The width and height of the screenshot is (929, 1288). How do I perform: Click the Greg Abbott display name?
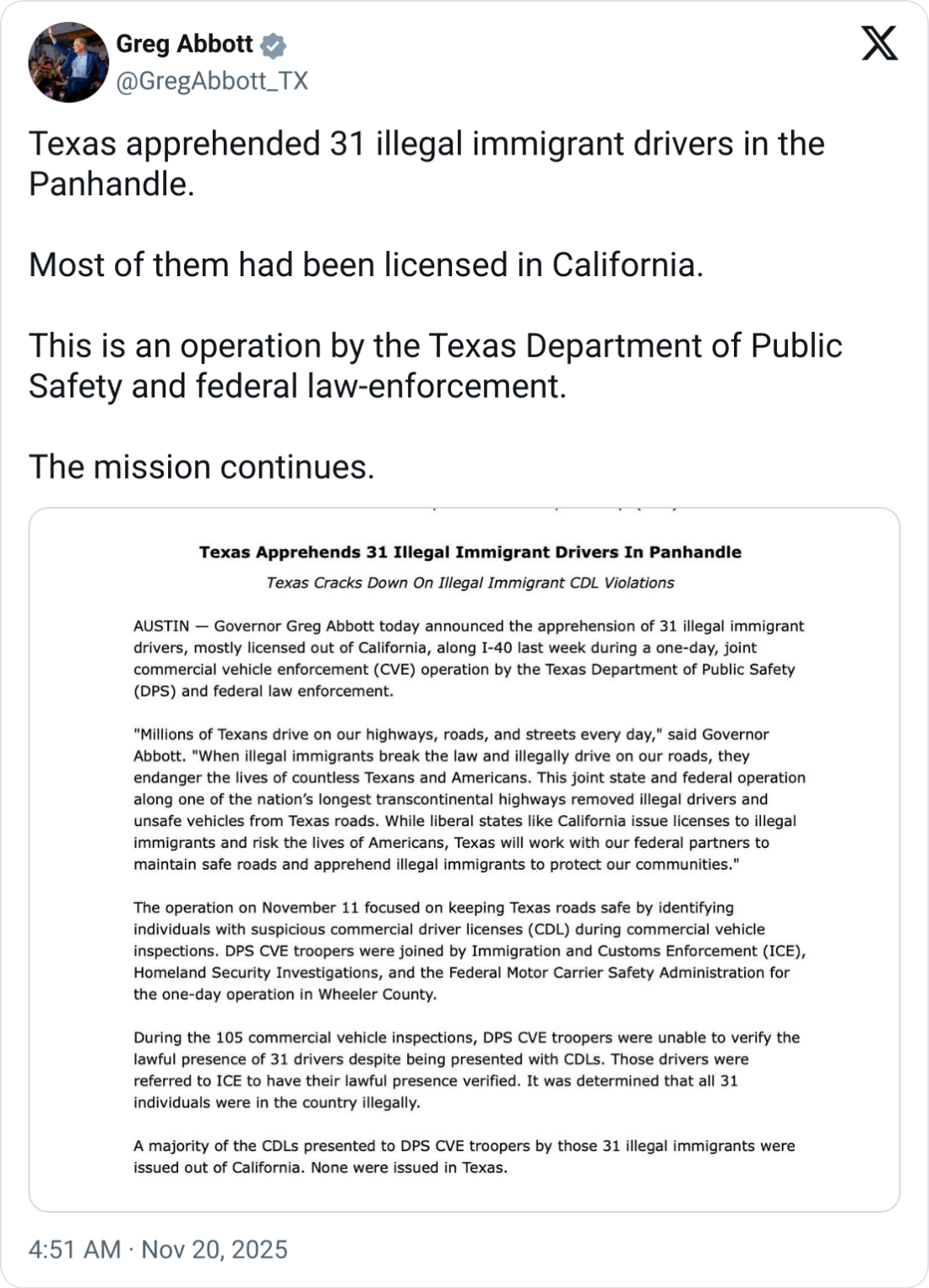(184, 44)
